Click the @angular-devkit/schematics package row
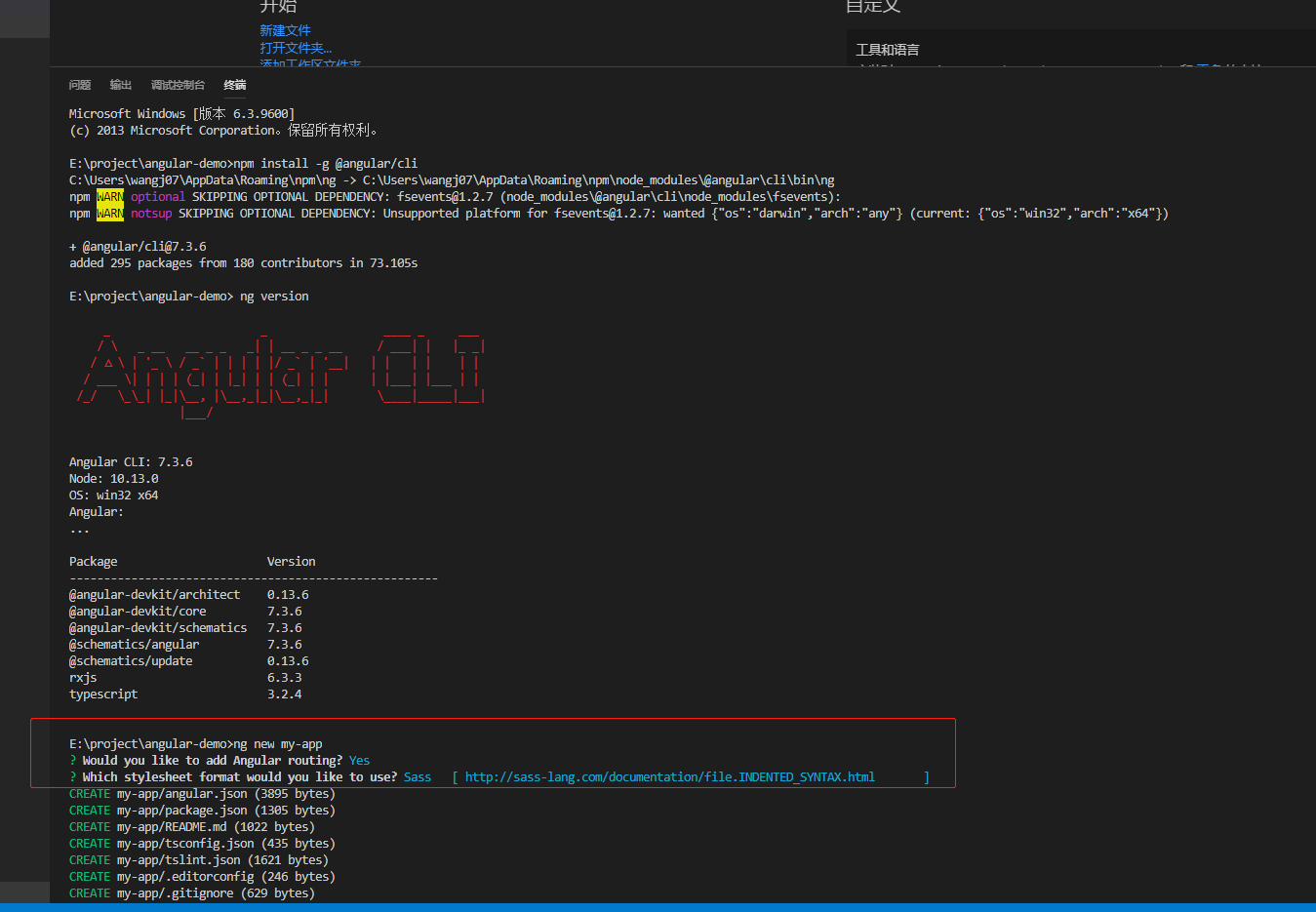Image resolution: width=1316 pixels, height=912 pixels. click(185, 628)
